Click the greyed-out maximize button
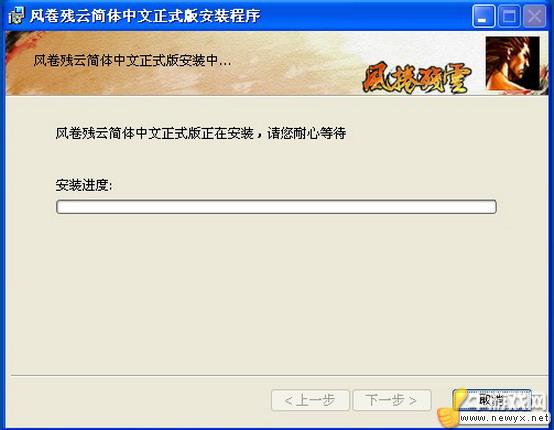The height and width of the screenshot is (430, 554). click(509, 16)
